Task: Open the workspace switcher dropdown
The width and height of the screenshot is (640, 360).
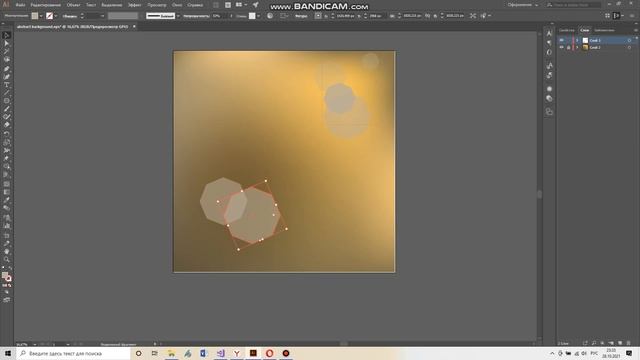Action: [523, 5]
